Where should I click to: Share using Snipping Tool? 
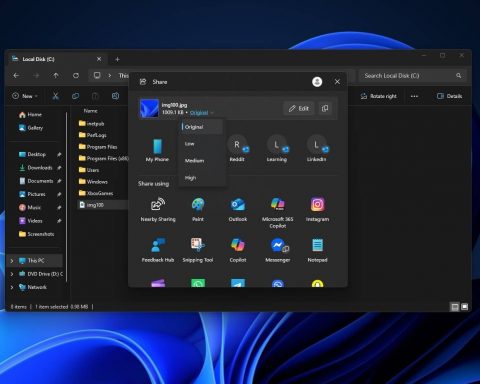point(198,250)
